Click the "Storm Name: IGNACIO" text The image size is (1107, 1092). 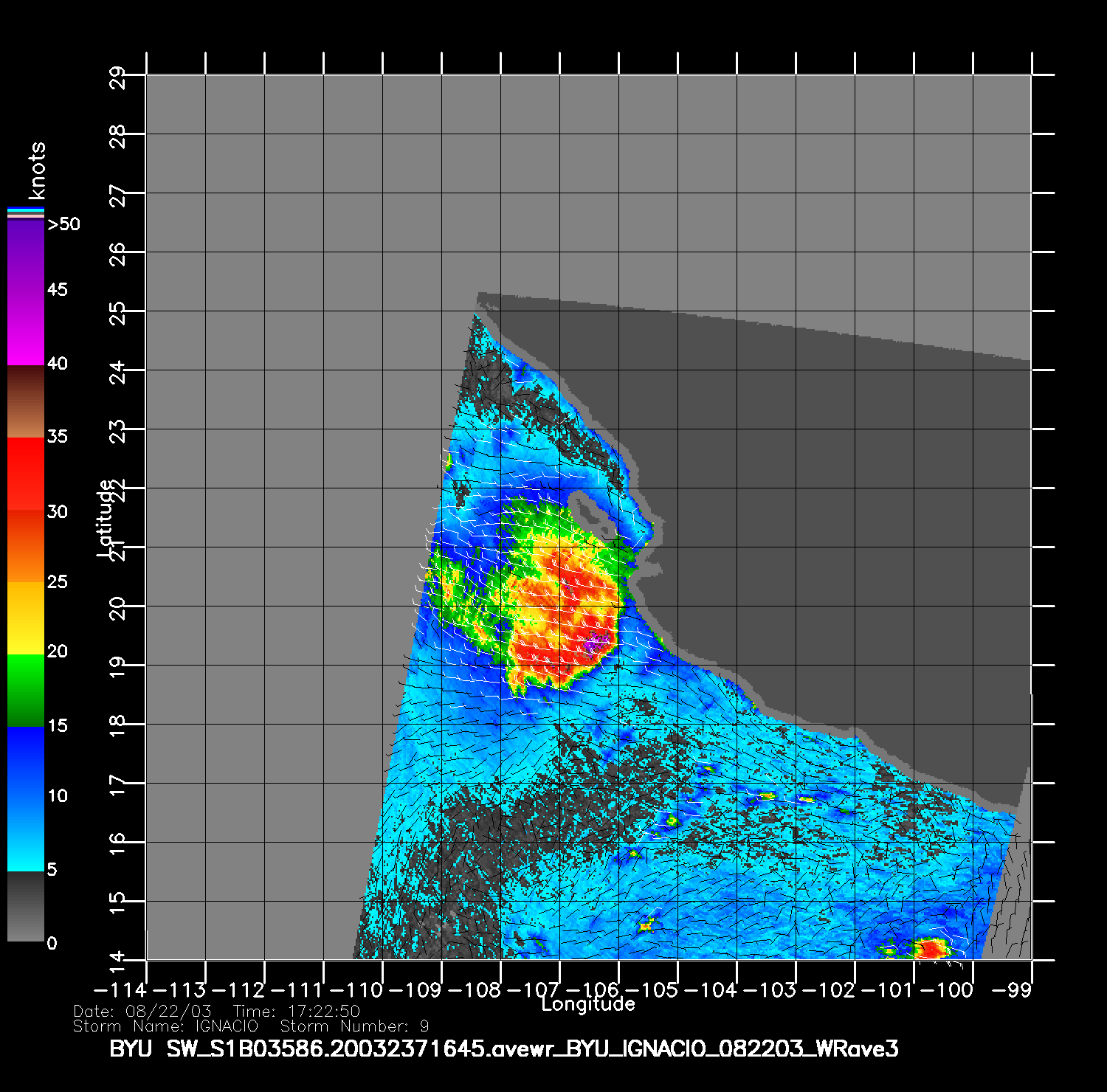coord(166,1026)
